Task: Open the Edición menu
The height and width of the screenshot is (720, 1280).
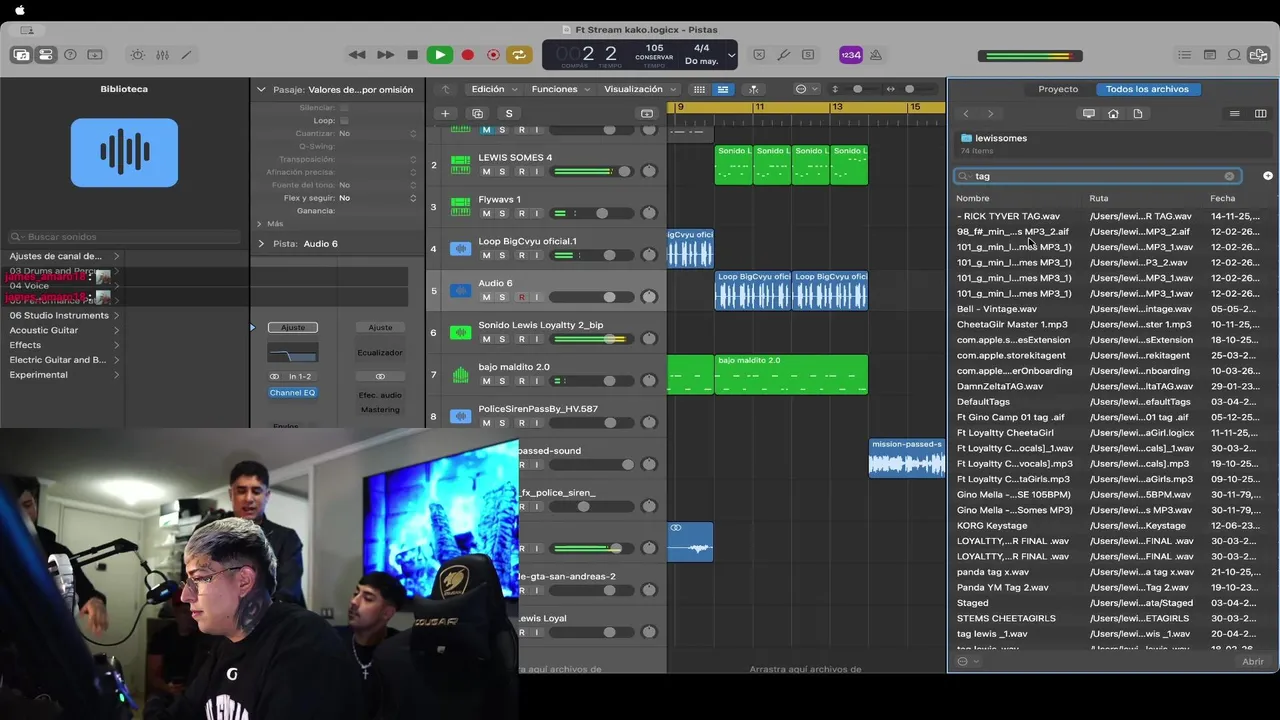Action: click(493, 89)
